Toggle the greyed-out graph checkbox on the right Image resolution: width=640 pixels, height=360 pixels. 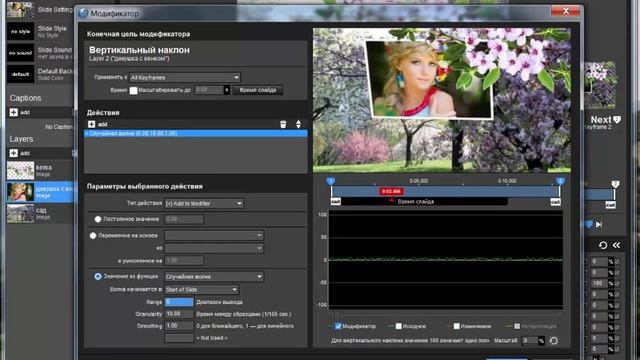coord(517,326)
